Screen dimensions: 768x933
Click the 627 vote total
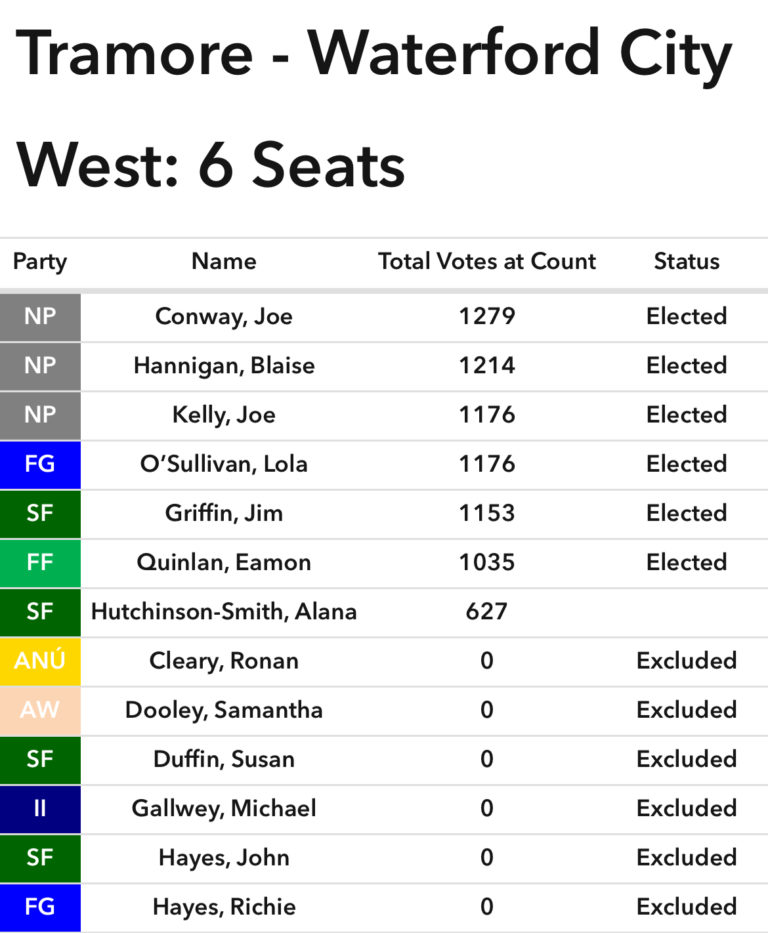tap(487, 612)
